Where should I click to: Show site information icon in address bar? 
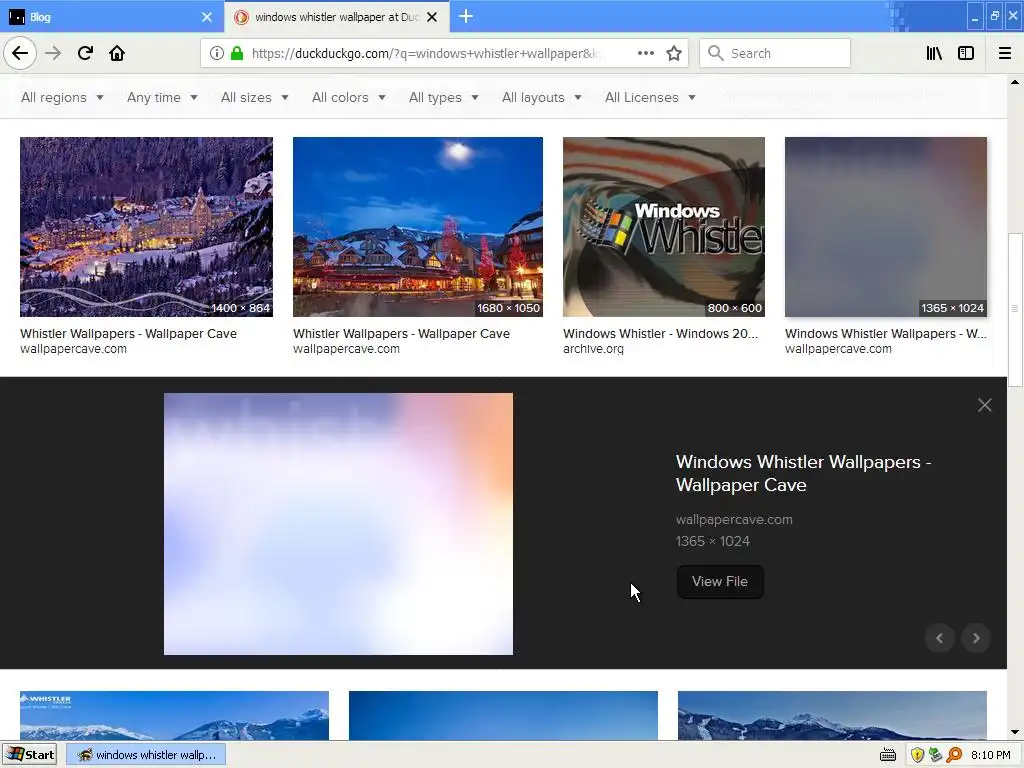coord(217,54)
